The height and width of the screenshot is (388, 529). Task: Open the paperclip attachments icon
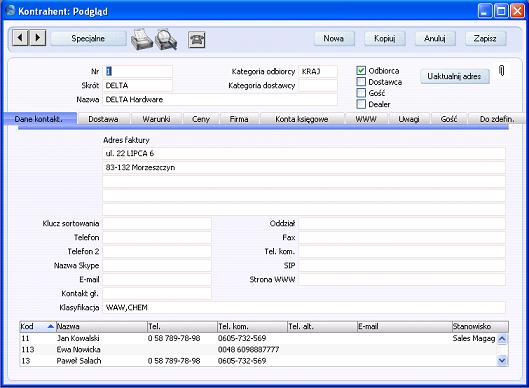(x=502, y=71)
